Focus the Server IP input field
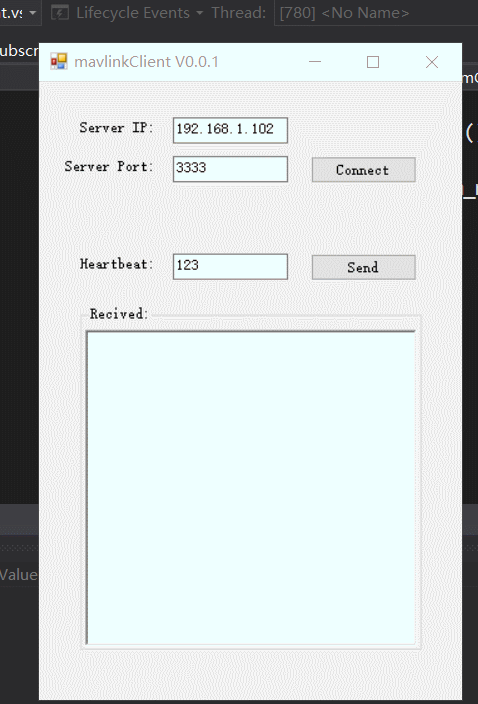478x704 pixels. pos(230,130)
